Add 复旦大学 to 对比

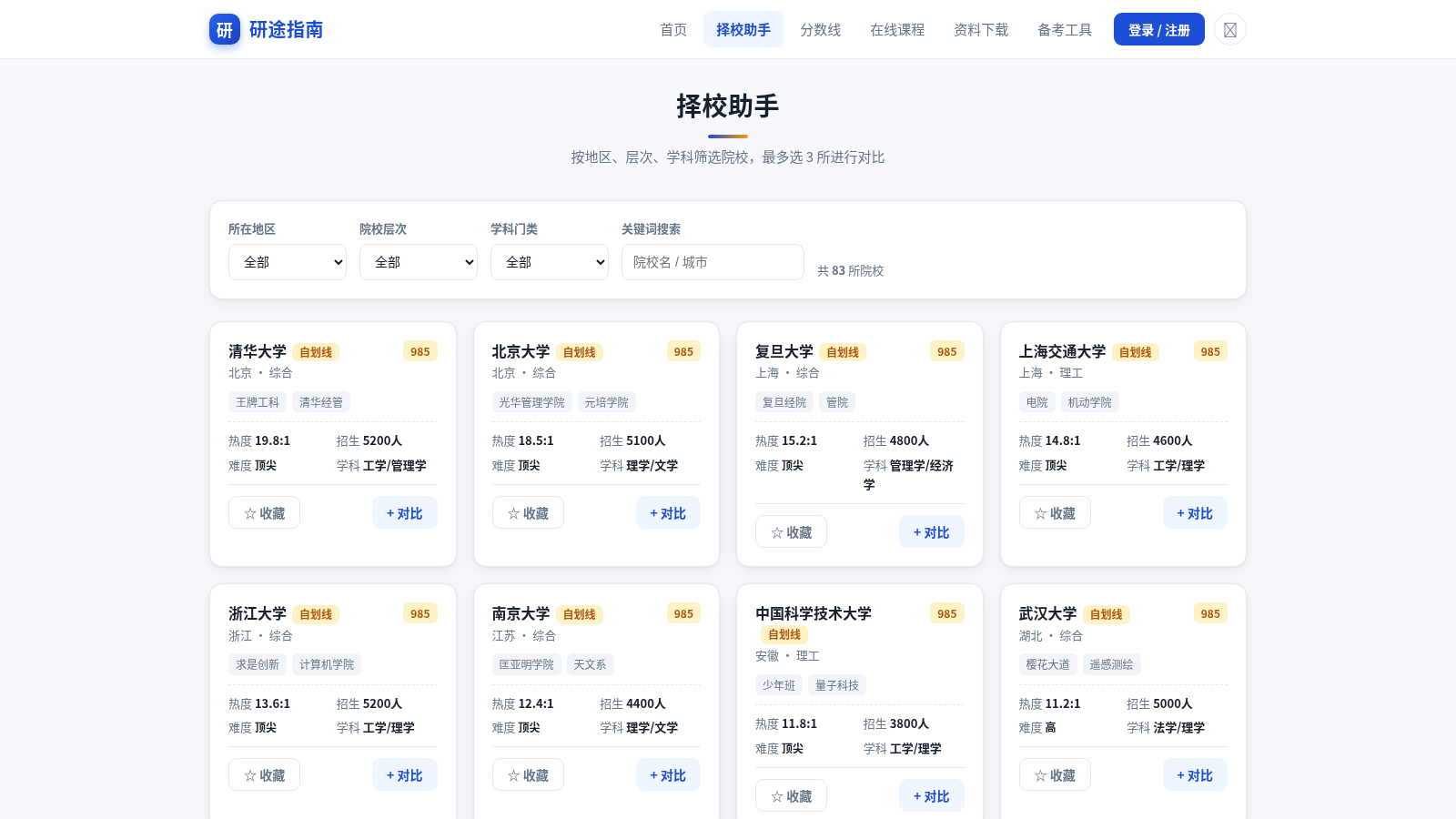pos(932,532)
